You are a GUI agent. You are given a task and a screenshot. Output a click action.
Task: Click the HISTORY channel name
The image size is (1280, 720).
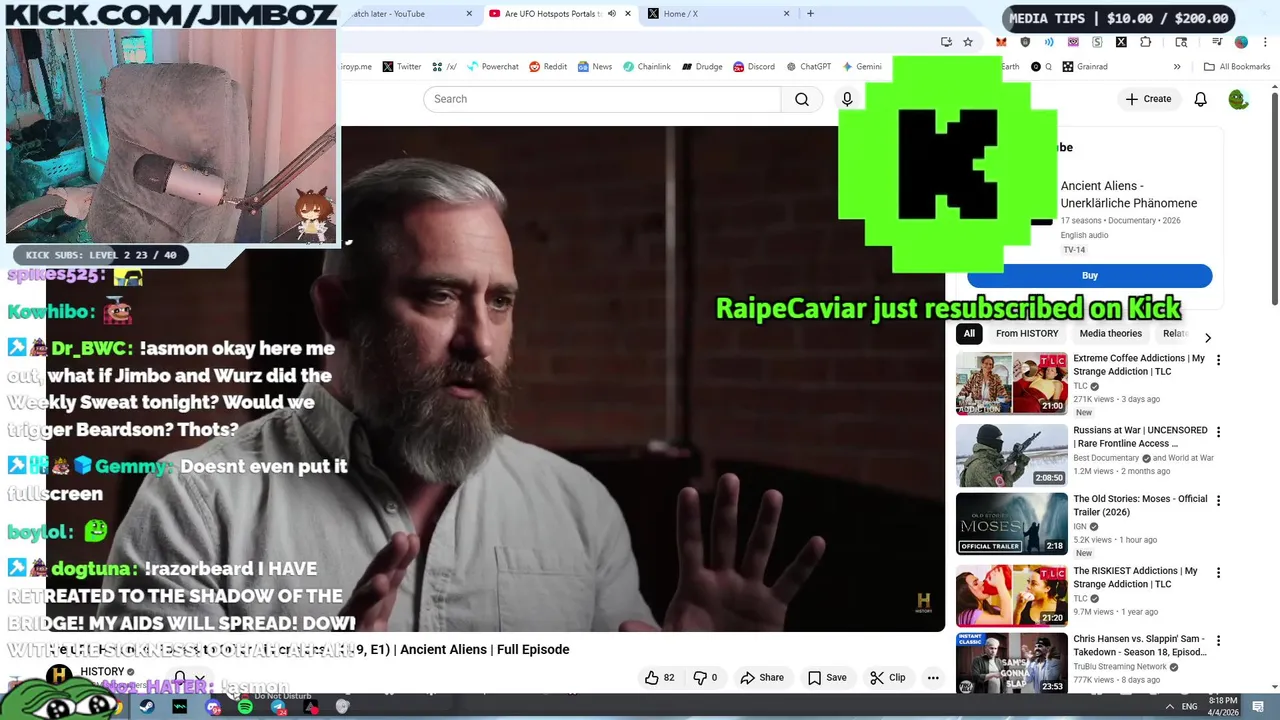(x=102, y=672)
